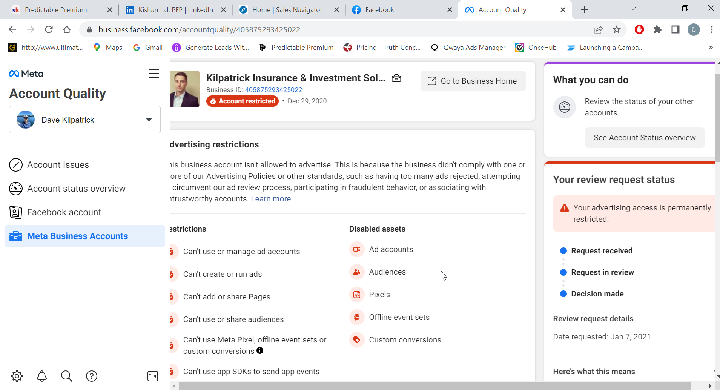Open the Predictable Premium bookmark
This screenshot has width=720, height=390.
296,47
